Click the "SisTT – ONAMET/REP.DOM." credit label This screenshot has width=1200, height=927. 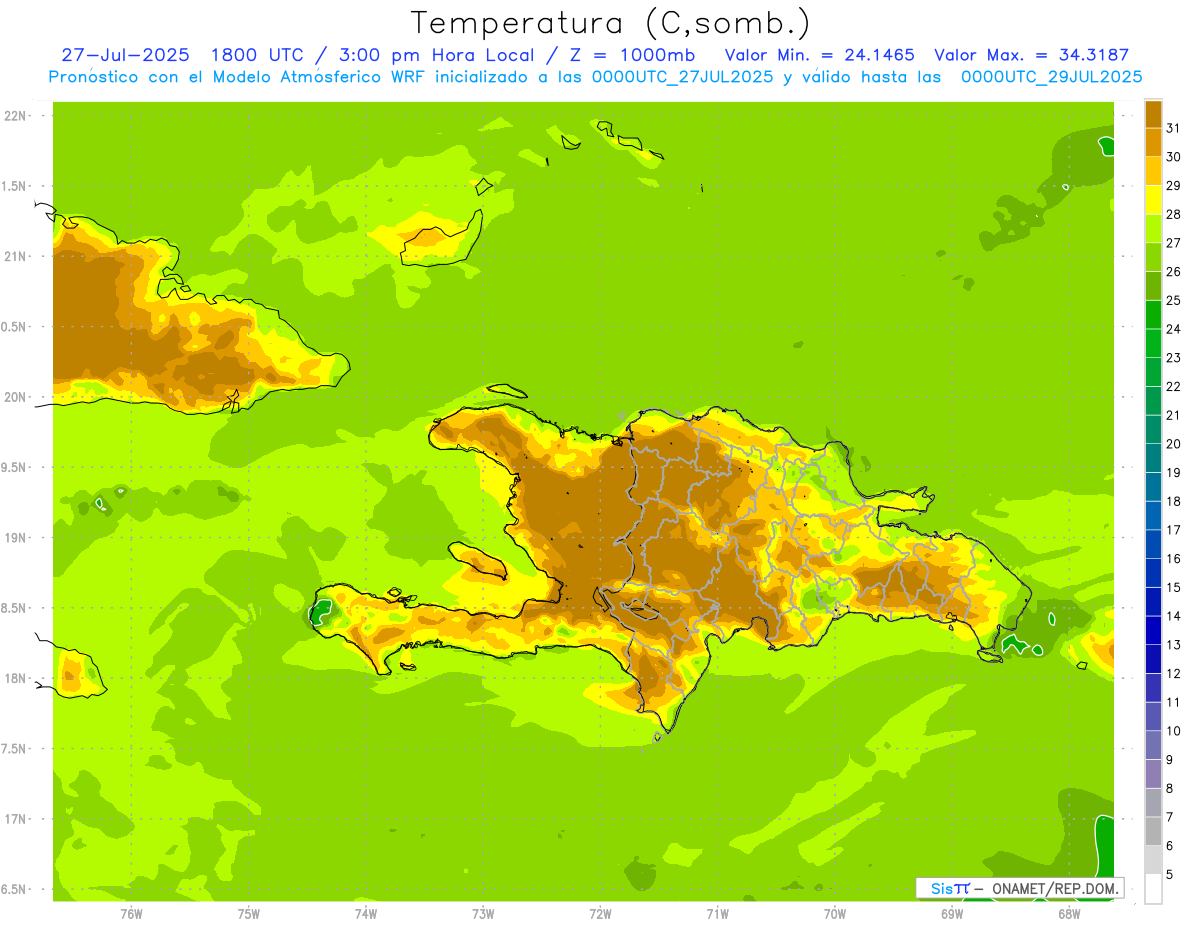click(1020, 888)
